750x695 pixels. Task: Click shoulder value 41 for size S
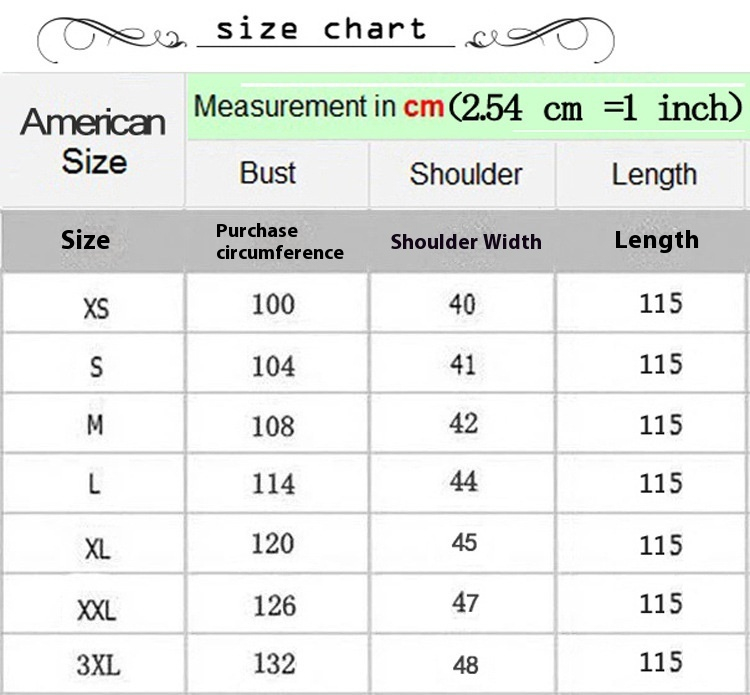pyautogui.click(x=463, y=364)
